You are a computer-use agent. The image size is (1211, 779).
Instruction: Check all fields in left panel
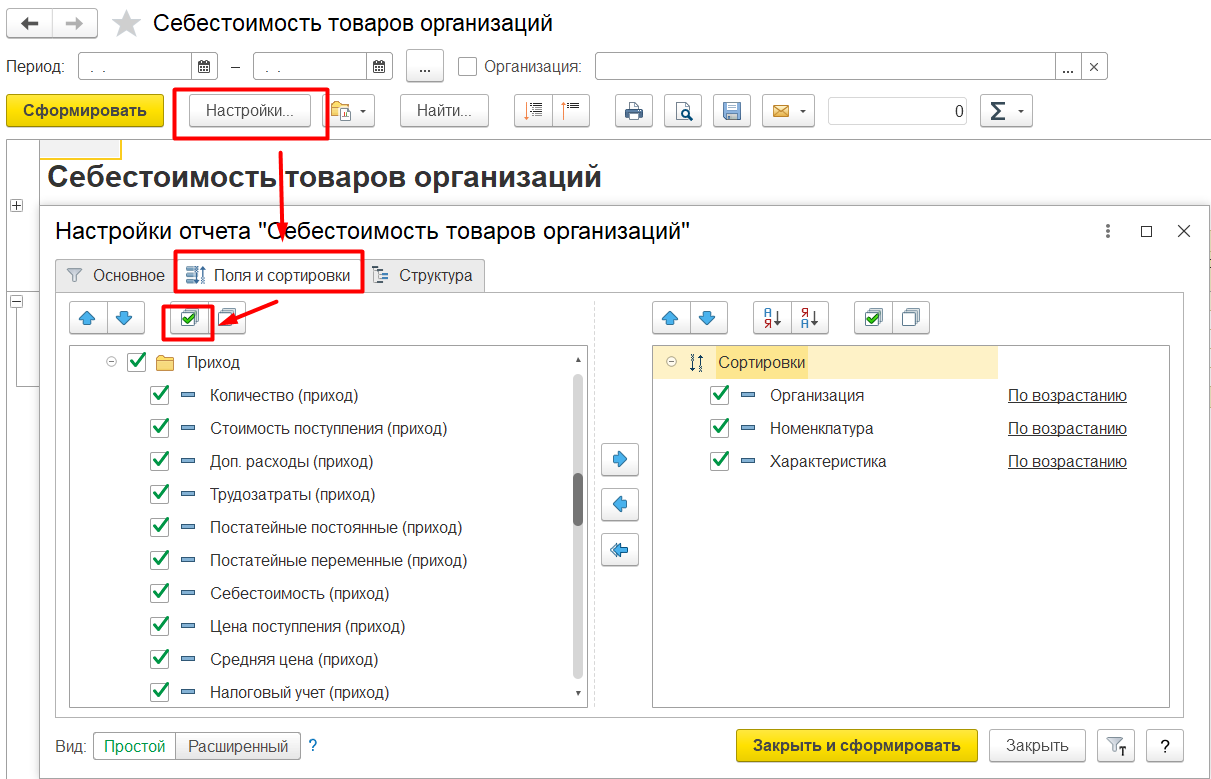(189, 318)
